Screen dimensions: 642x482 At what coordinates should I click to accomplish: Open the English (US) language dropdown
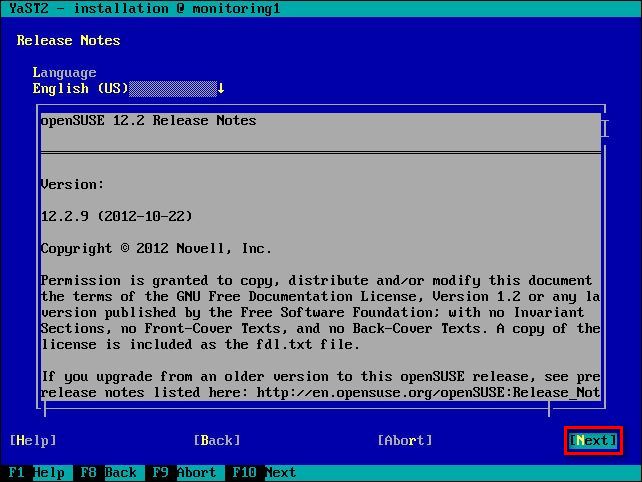(x=129, y=88)
